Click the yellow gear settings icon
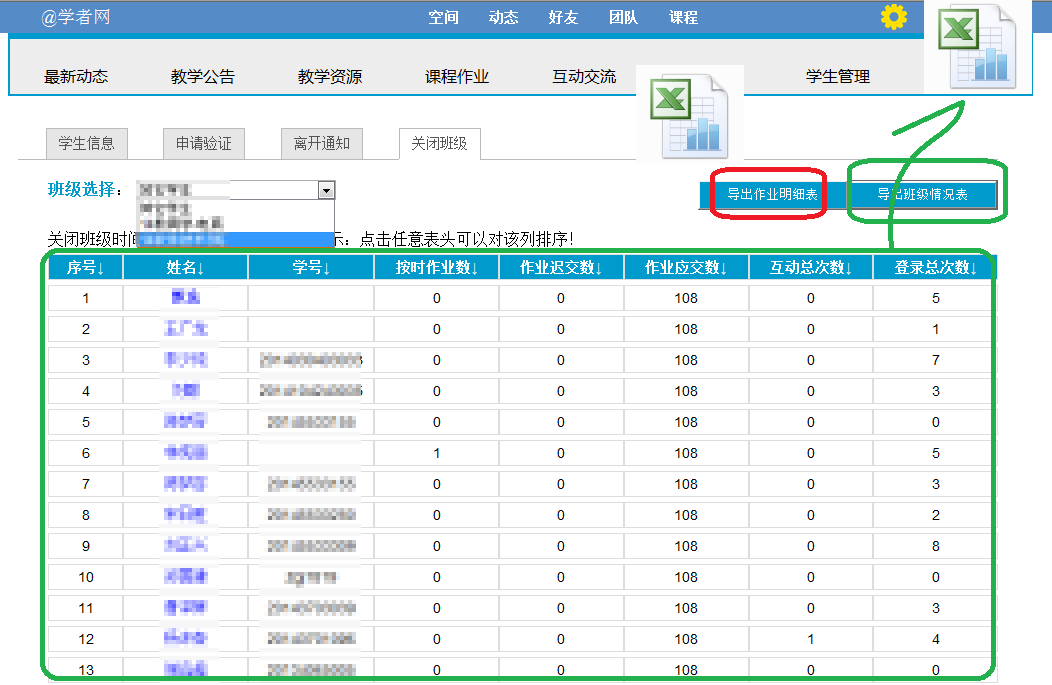Screen dimensions: 1052x685 pos(893,17)
